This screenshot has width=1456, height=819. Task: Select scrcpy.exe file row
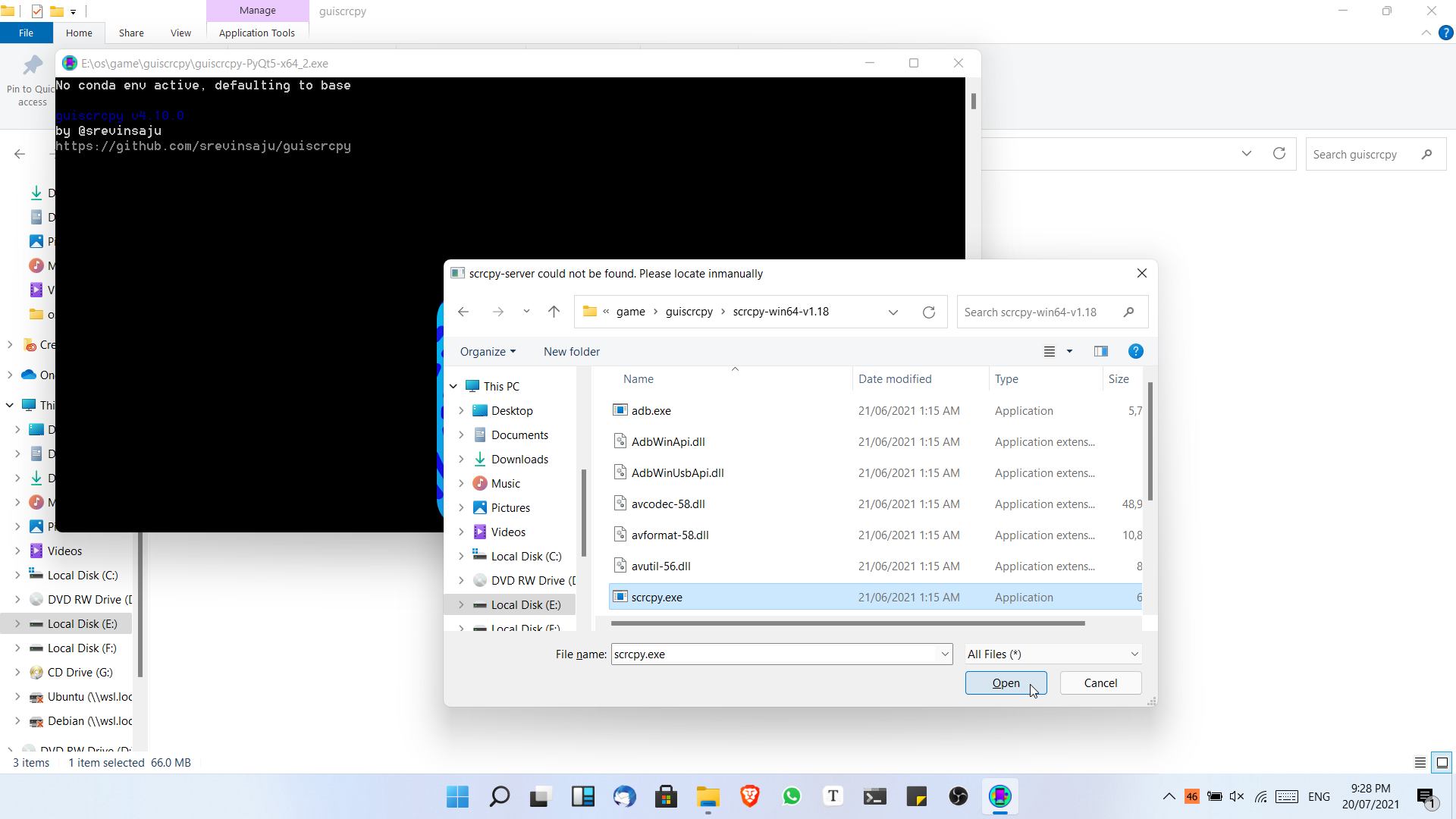click(875, 597)
